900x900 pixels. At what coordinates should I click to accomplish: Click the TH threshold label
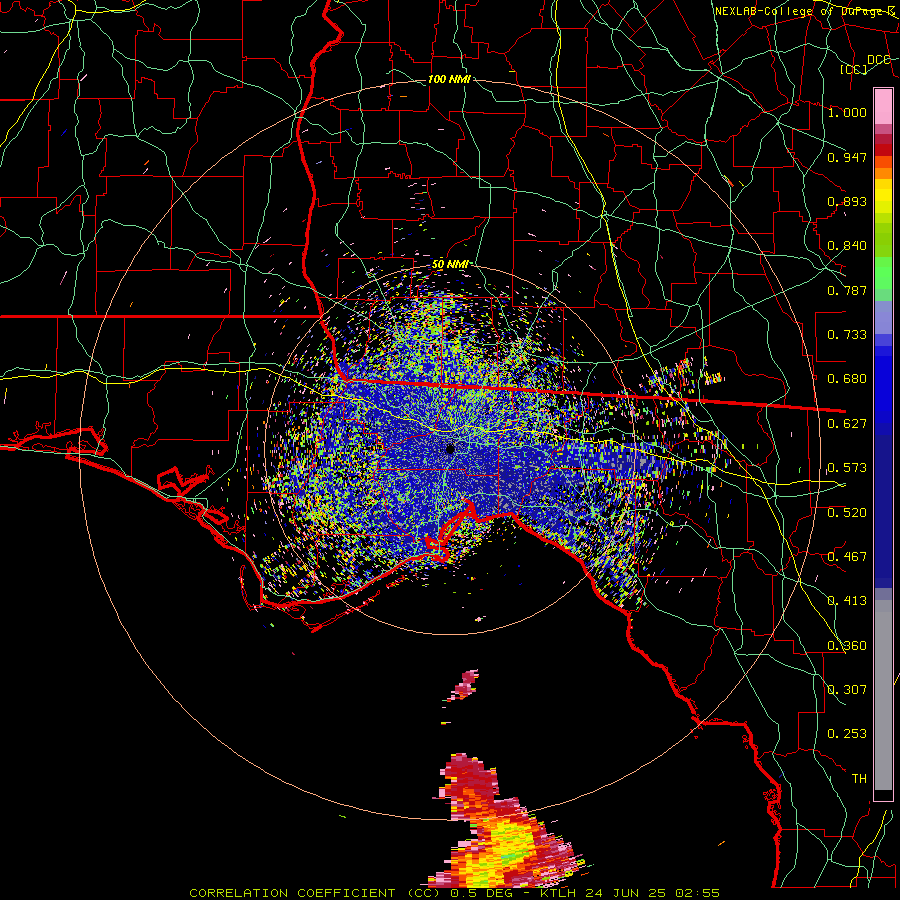click(859, 779)
